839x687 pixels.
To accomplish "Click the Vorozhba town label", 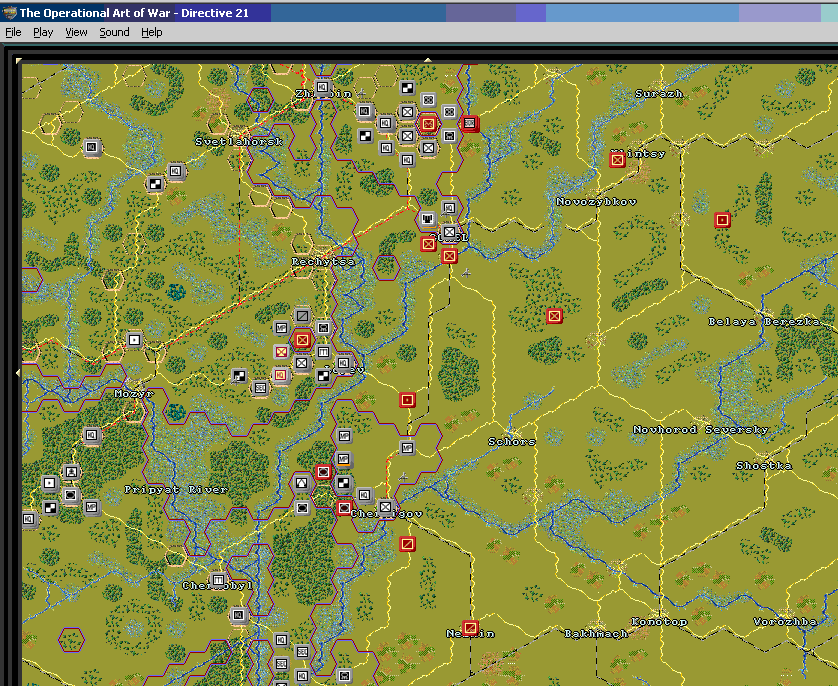I will [x=784, y=622].
